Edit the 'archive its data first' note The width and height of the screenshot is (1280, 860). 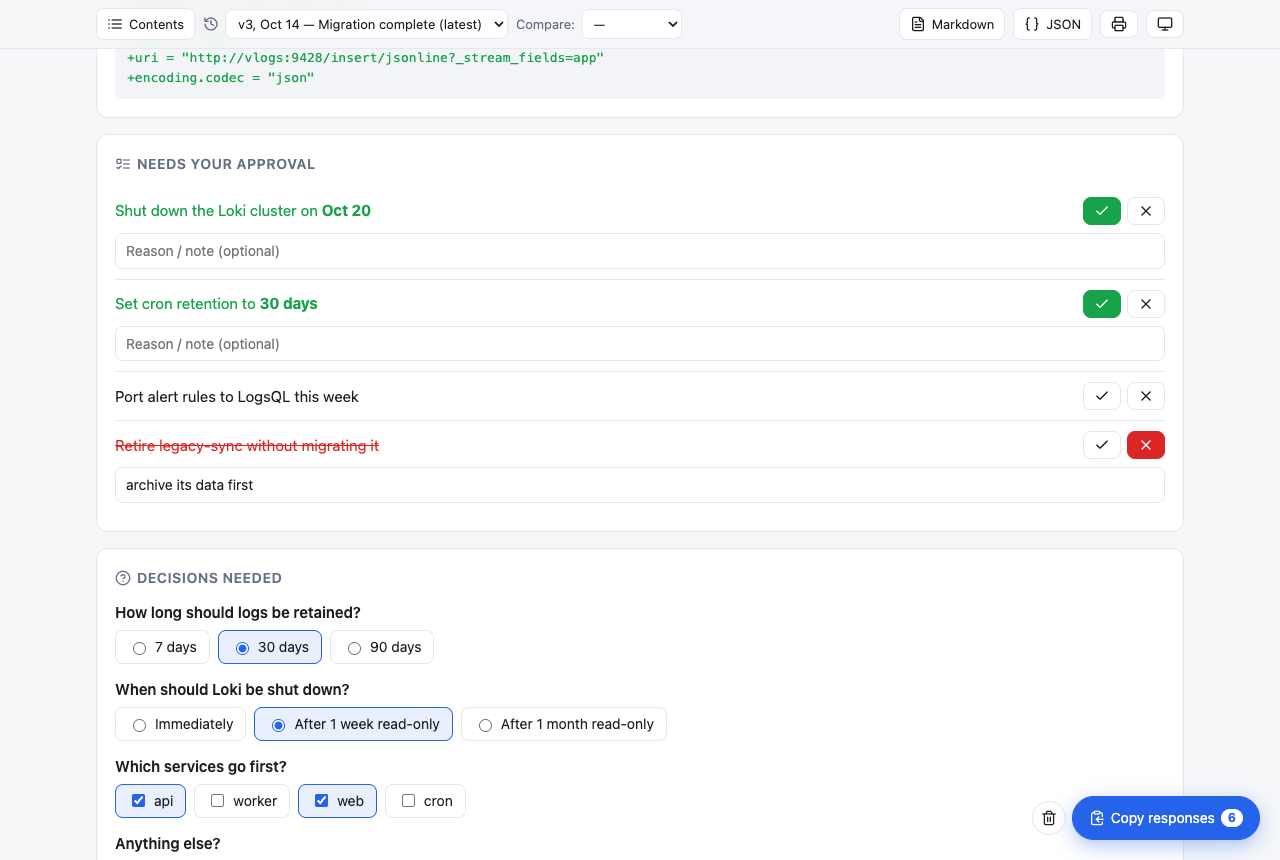point(640,485)
